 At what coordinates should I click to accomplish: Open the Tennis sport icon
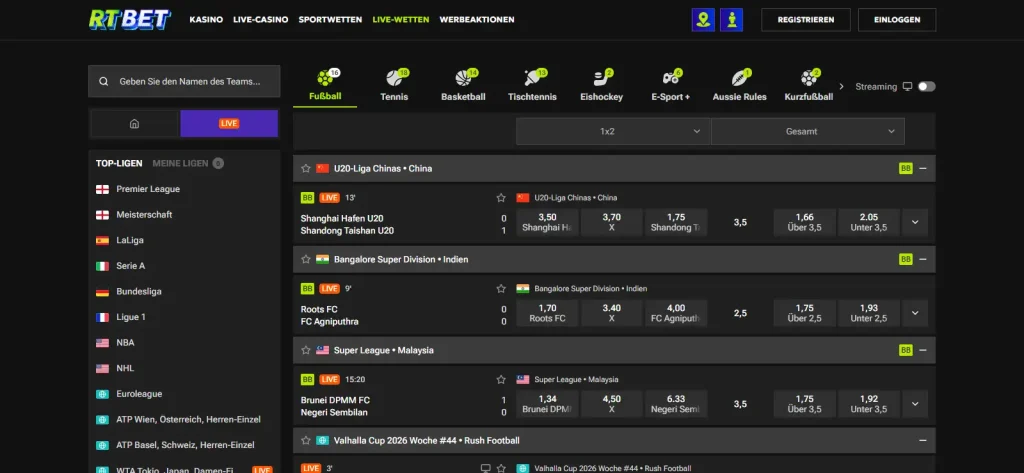click(x=393, y=78)
